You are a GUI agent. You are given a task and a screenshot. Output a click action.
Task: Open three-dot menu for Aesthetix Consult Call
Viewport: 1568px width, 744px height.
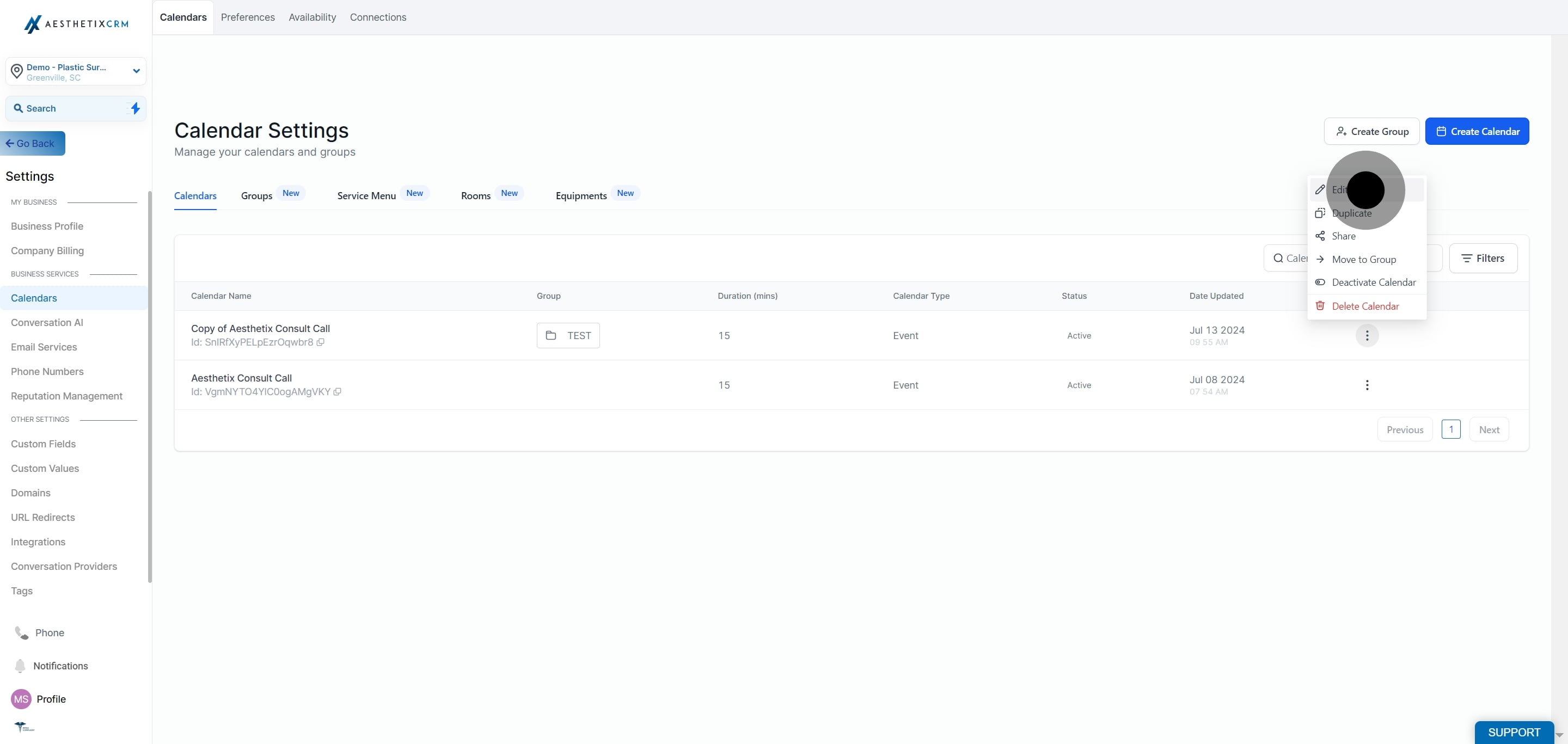point(1367,385)
